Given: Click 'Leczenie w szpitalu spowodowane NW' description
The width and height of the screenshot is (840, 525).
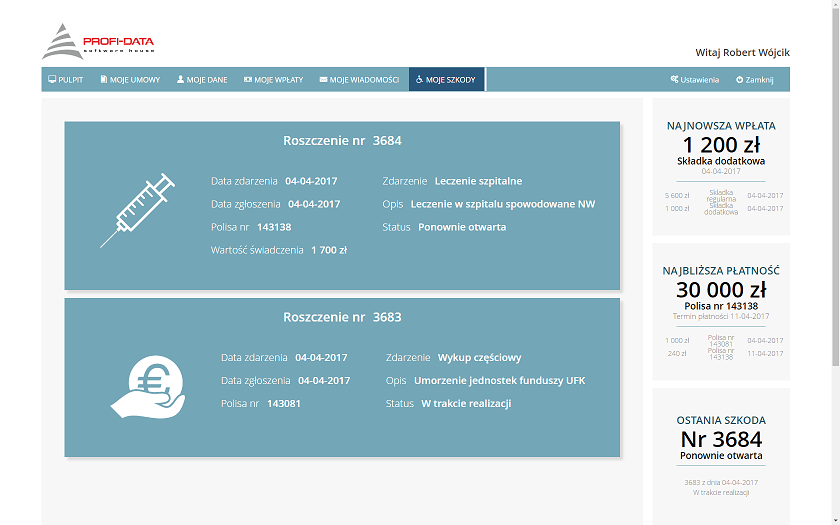Looking at the screenshot, I should point(503,204).
